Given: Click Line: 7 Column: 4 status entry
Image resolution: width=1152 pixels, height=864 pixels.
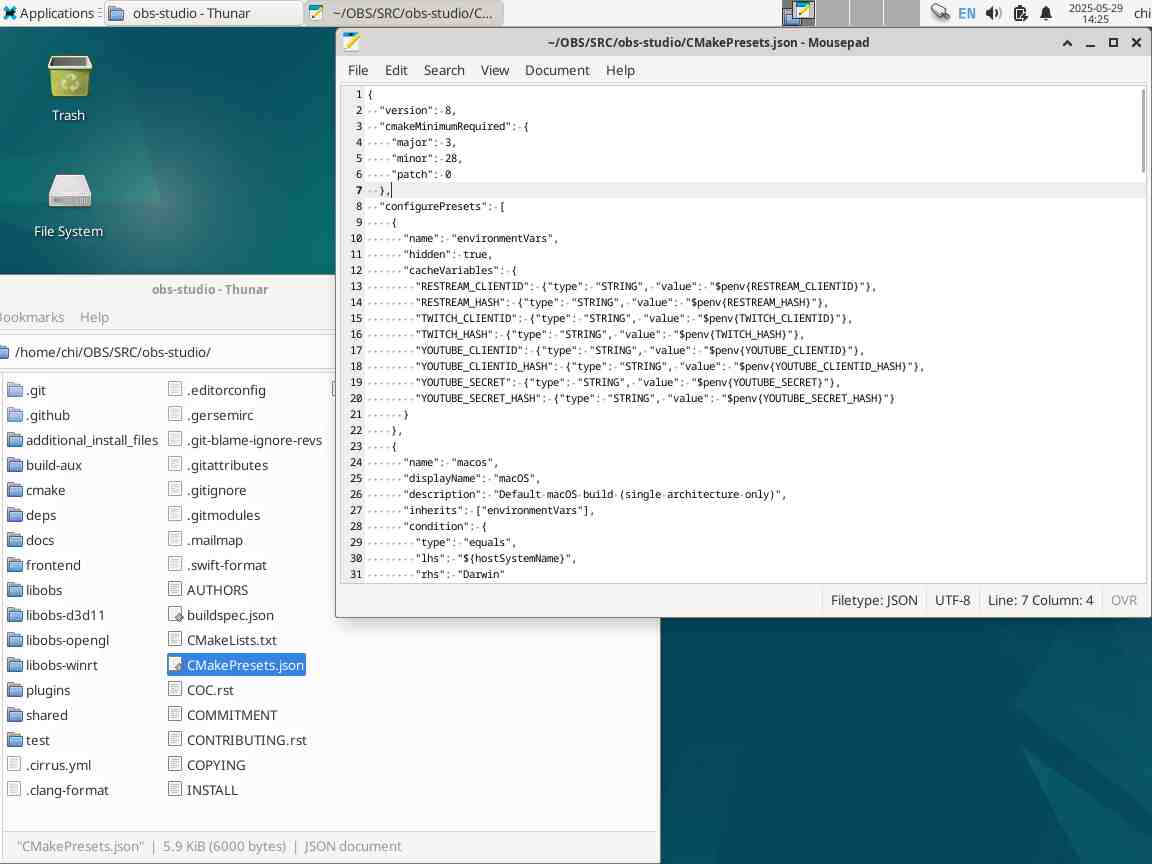Looking at the screenshot, I should pos(1040,600).
